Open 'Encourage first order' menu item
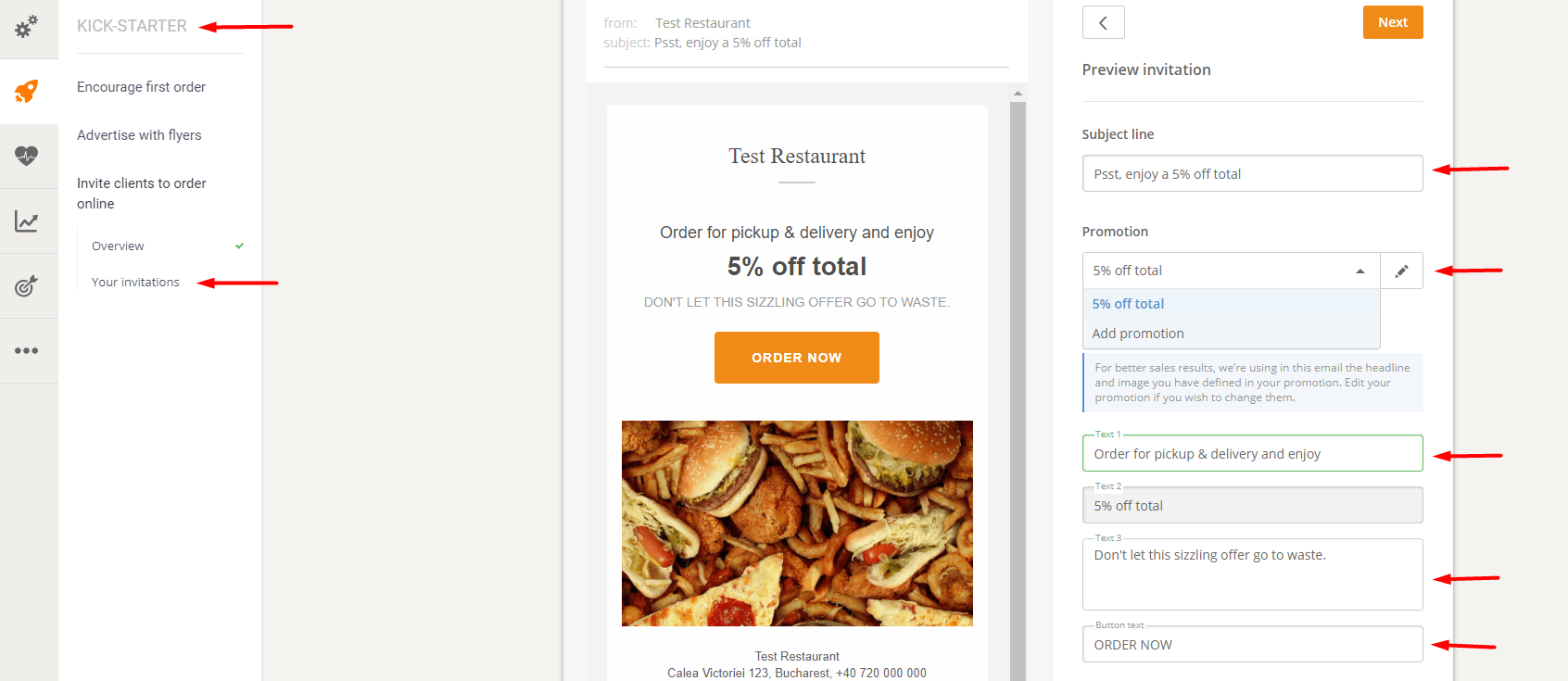Viewport: 1568px width, 681px height. pos(141,87)
